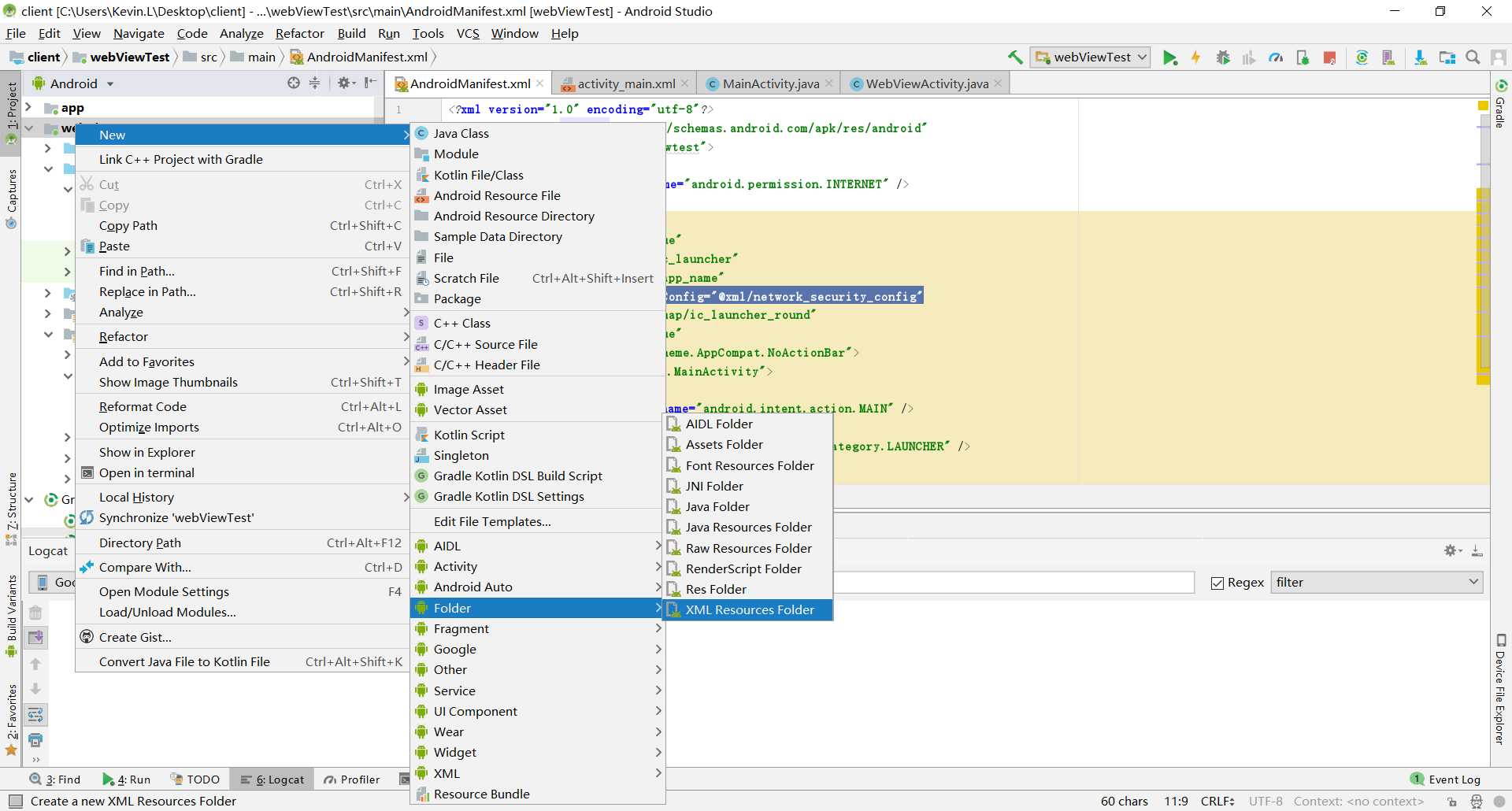Image resolution: width=1512 pixels, height=811 pixels.
Task: Open the 4: Run tool window
Action: (x=126, y=780)
